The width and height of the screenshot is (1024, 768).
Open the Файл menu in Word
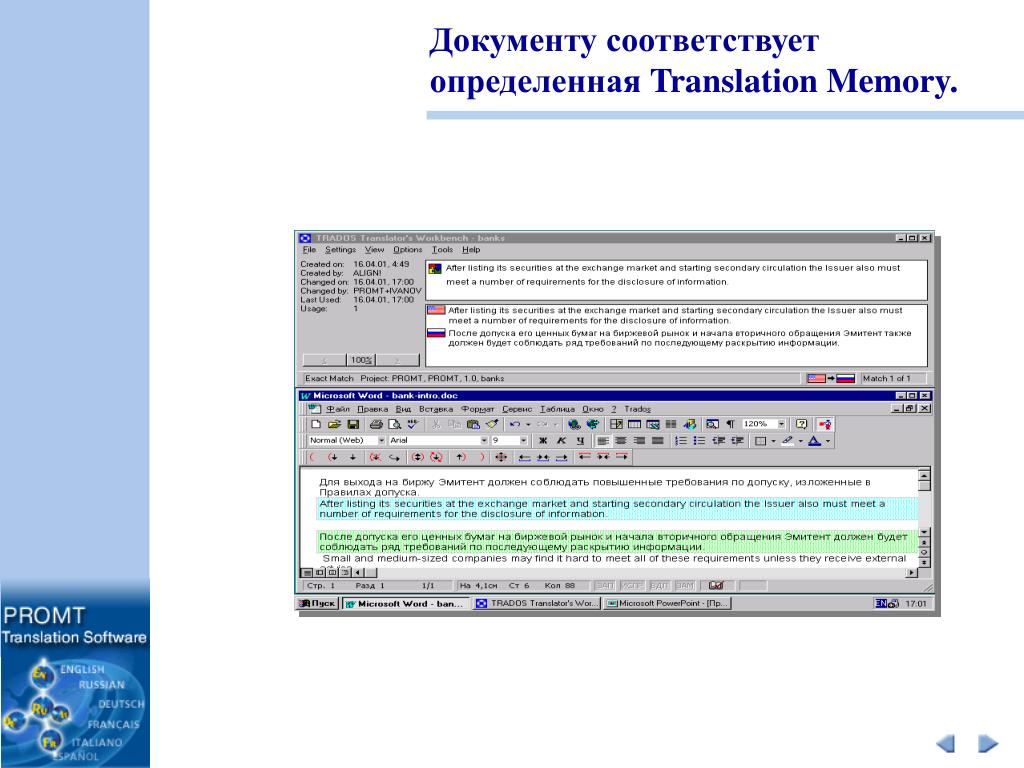[338, 409]
